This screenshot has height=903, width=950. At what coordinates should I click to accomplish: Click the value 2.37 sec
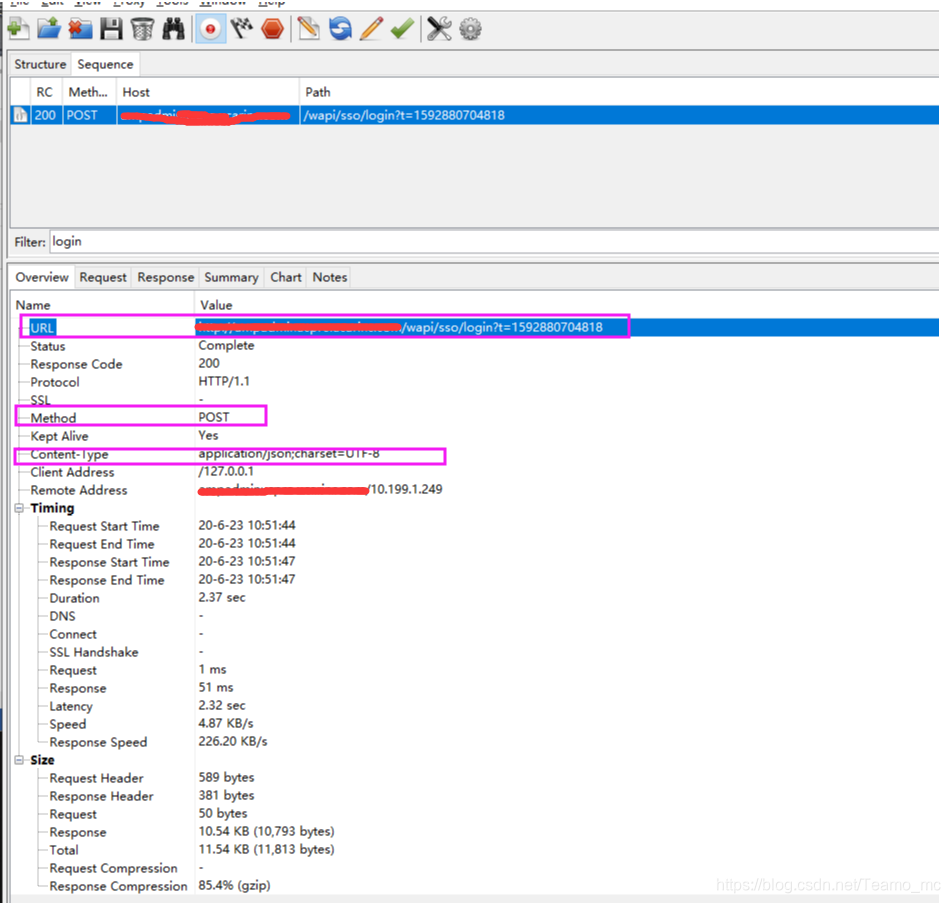point(222,598)
